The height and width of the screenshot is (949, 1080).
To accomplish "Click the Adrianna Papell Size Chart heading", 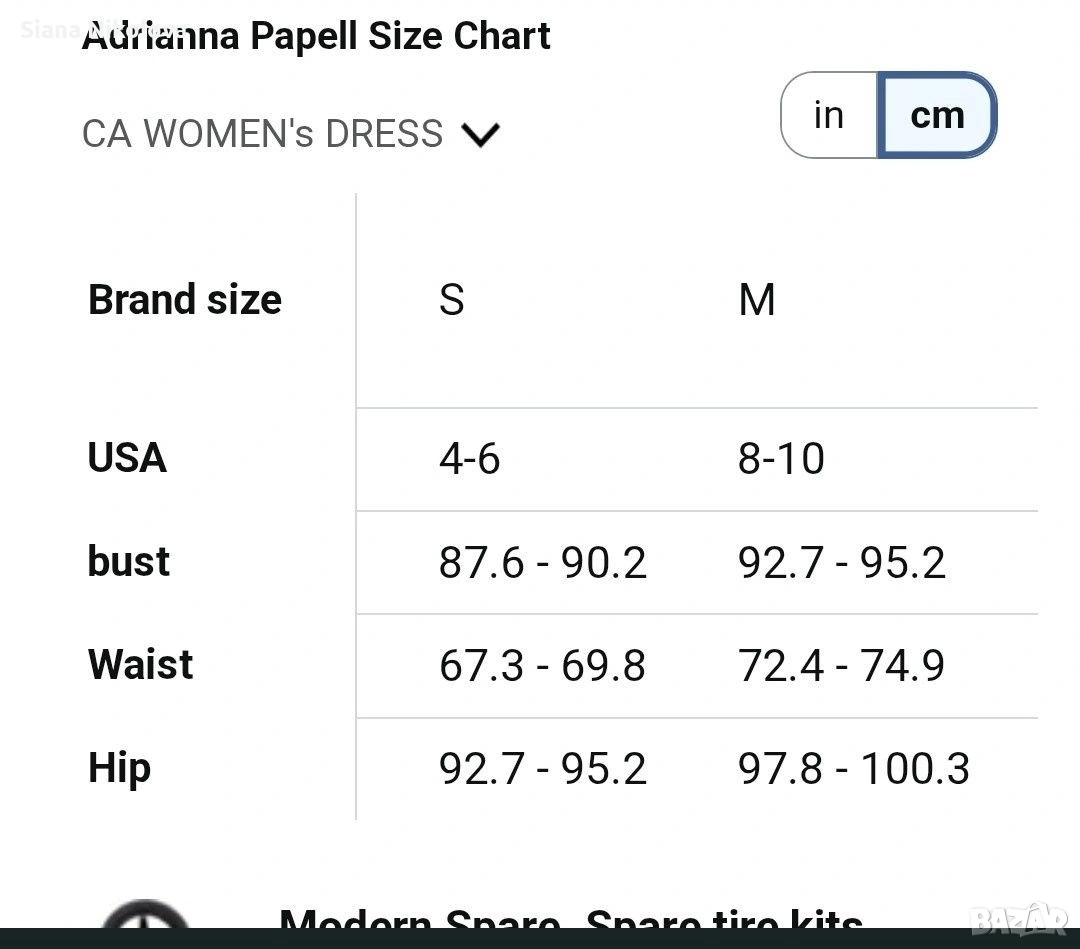I will click(x=316, y=37).
